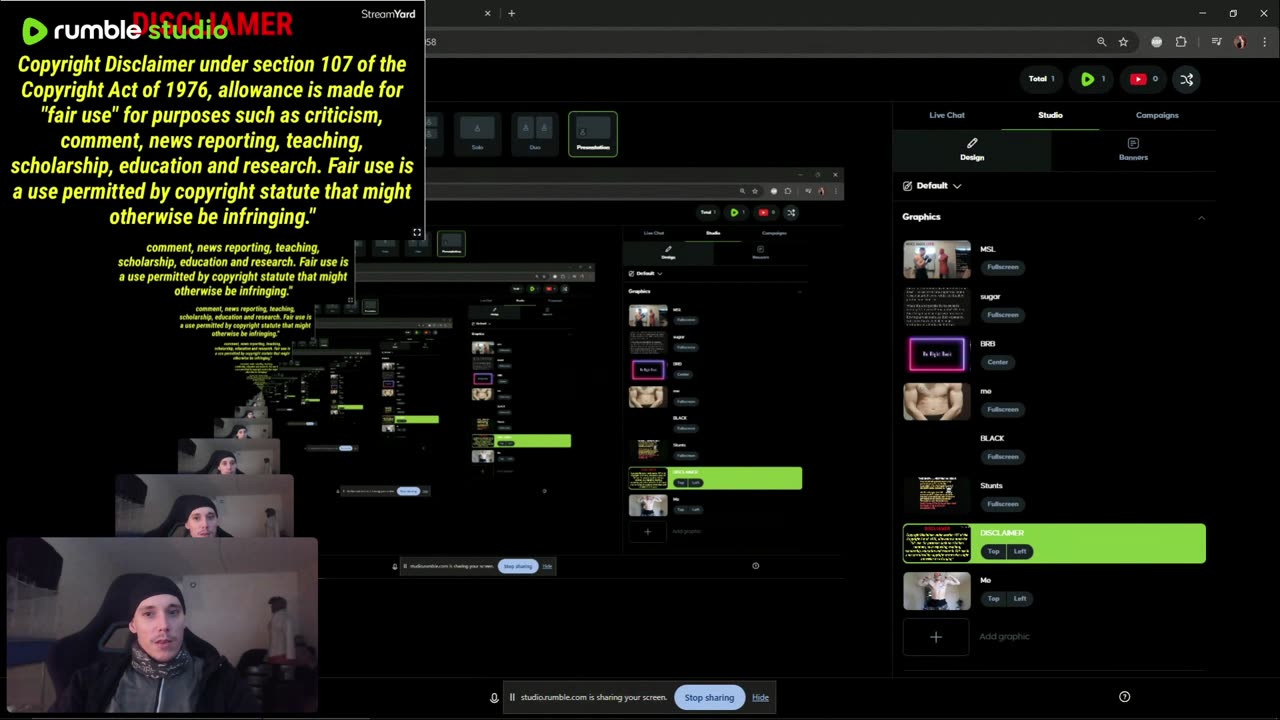Image resolution: width=1280 pixels, height=720 pixels.
Task: Select the Duo layout
Action: (535, 134)
